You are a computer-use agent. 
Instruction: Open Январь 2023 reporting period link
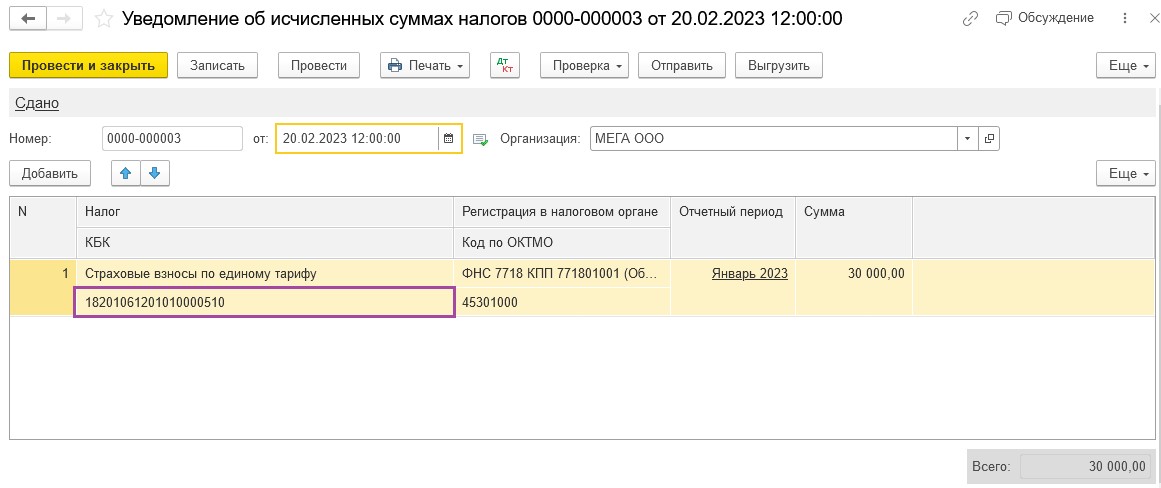pyautogui.click(x=749, y=273)
